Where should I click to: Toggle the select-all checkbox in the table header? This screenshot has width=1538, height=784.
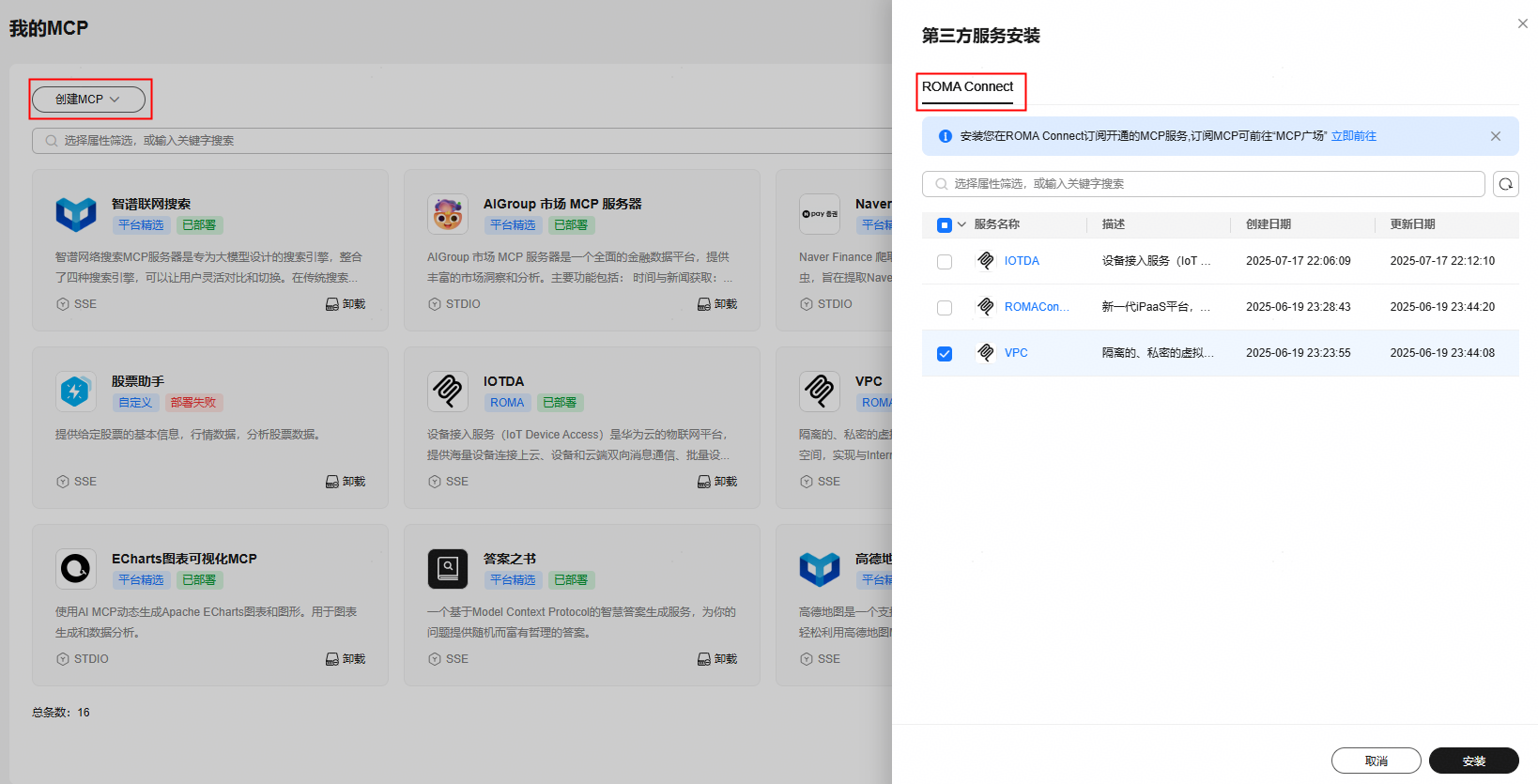coord(945,225)
